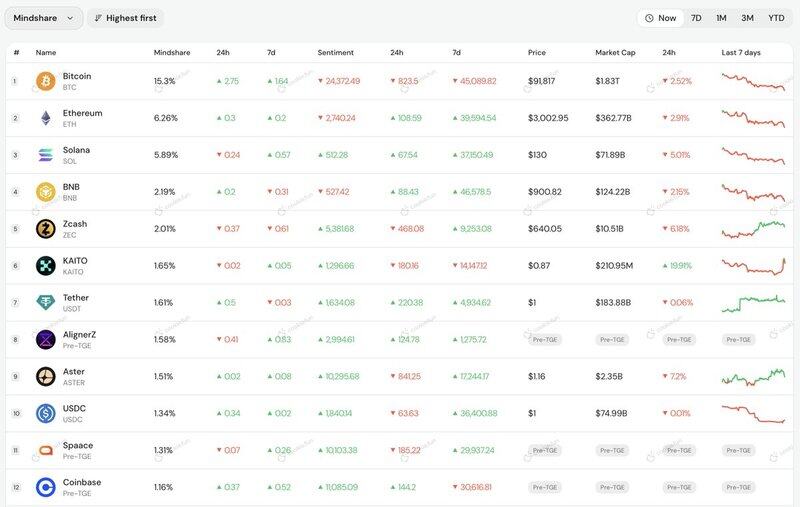Click the KAITO logo icon
The width and height of the screenshot is (800, 507).
coord(45,266)
